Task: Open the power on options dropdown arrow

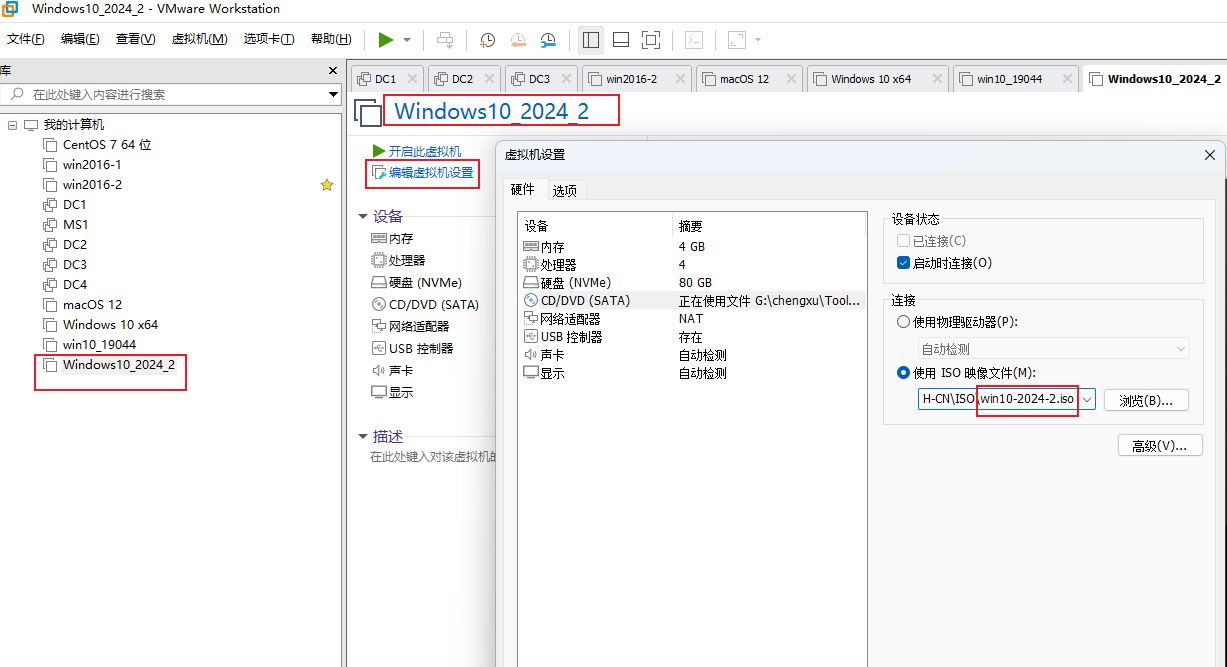Action: (x=407, y=40)
